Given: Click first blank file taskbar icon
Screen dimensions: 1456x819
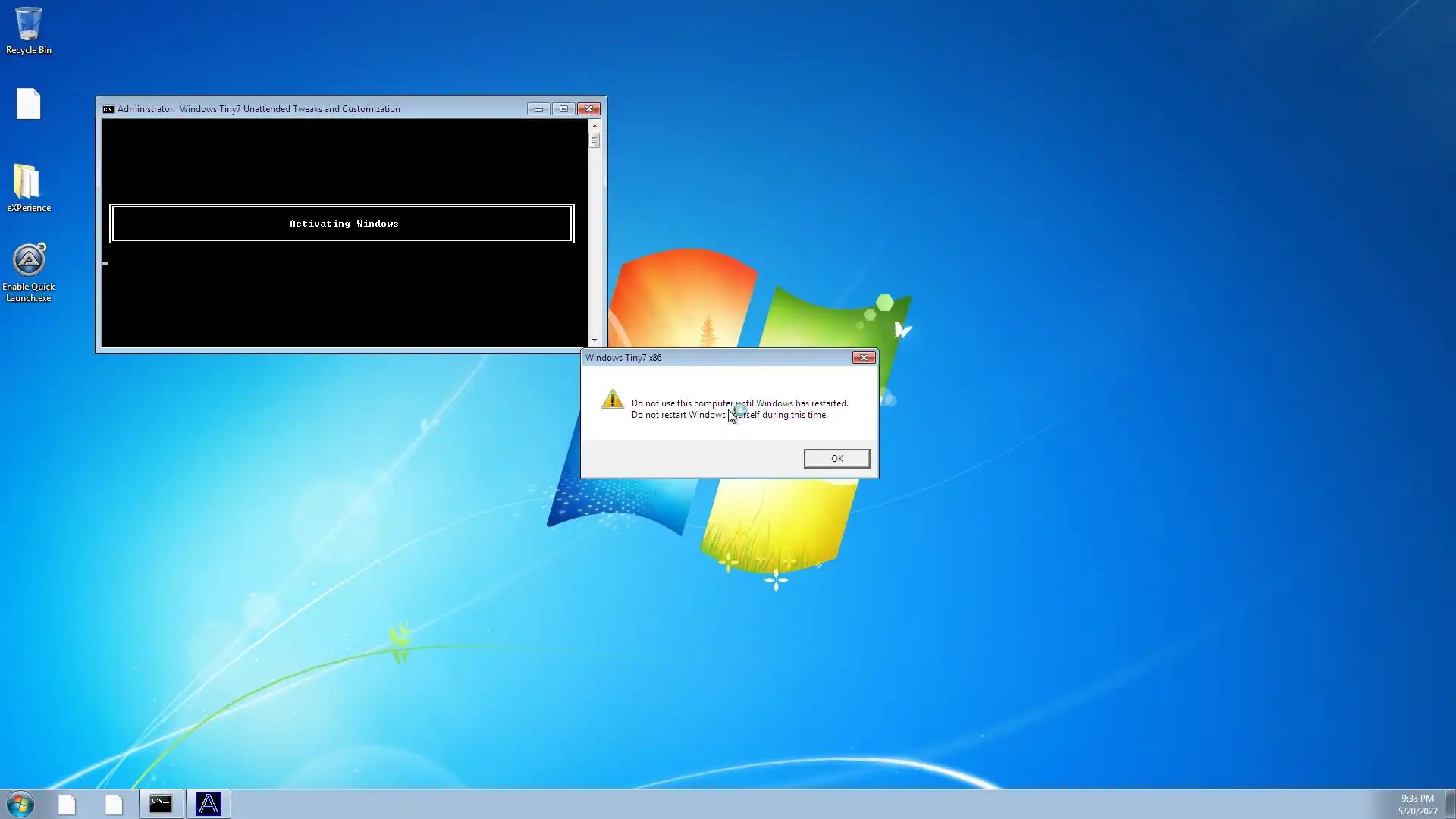Looking at the screenshot, I should (67, 804).
